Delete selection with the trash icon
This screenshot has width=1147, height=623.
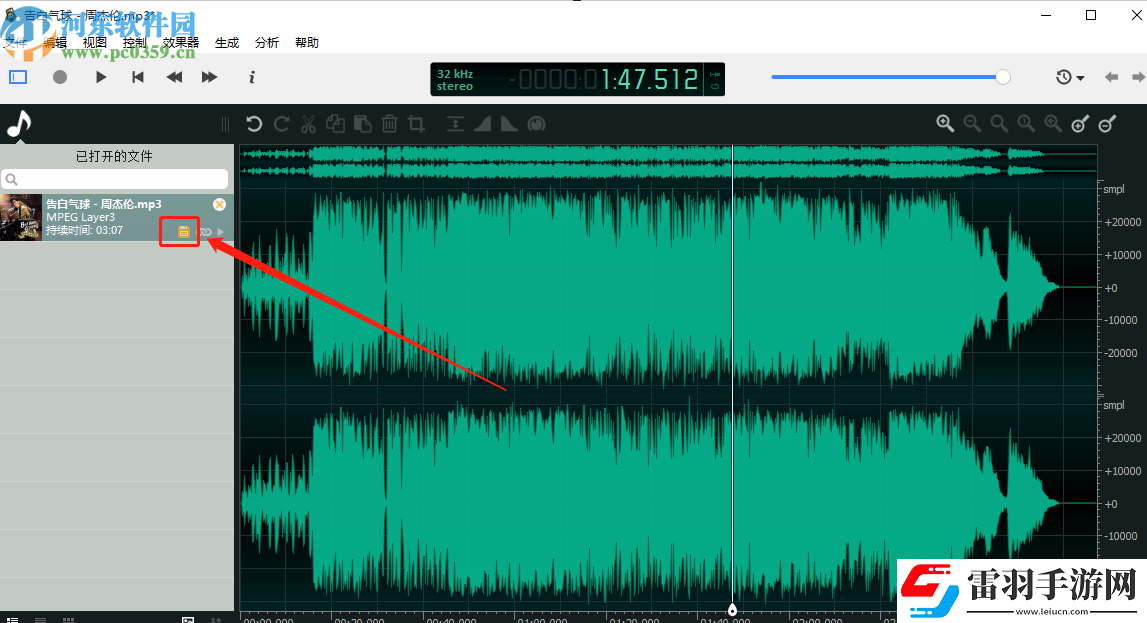point(389,123)
